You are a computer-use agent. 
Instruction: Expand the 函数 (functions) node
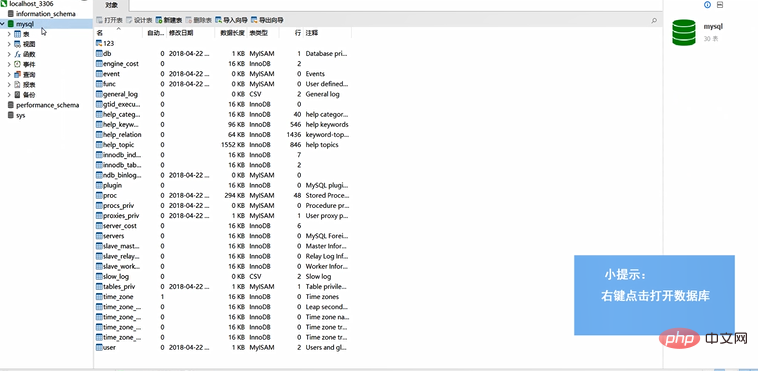(x=9, y=54)
